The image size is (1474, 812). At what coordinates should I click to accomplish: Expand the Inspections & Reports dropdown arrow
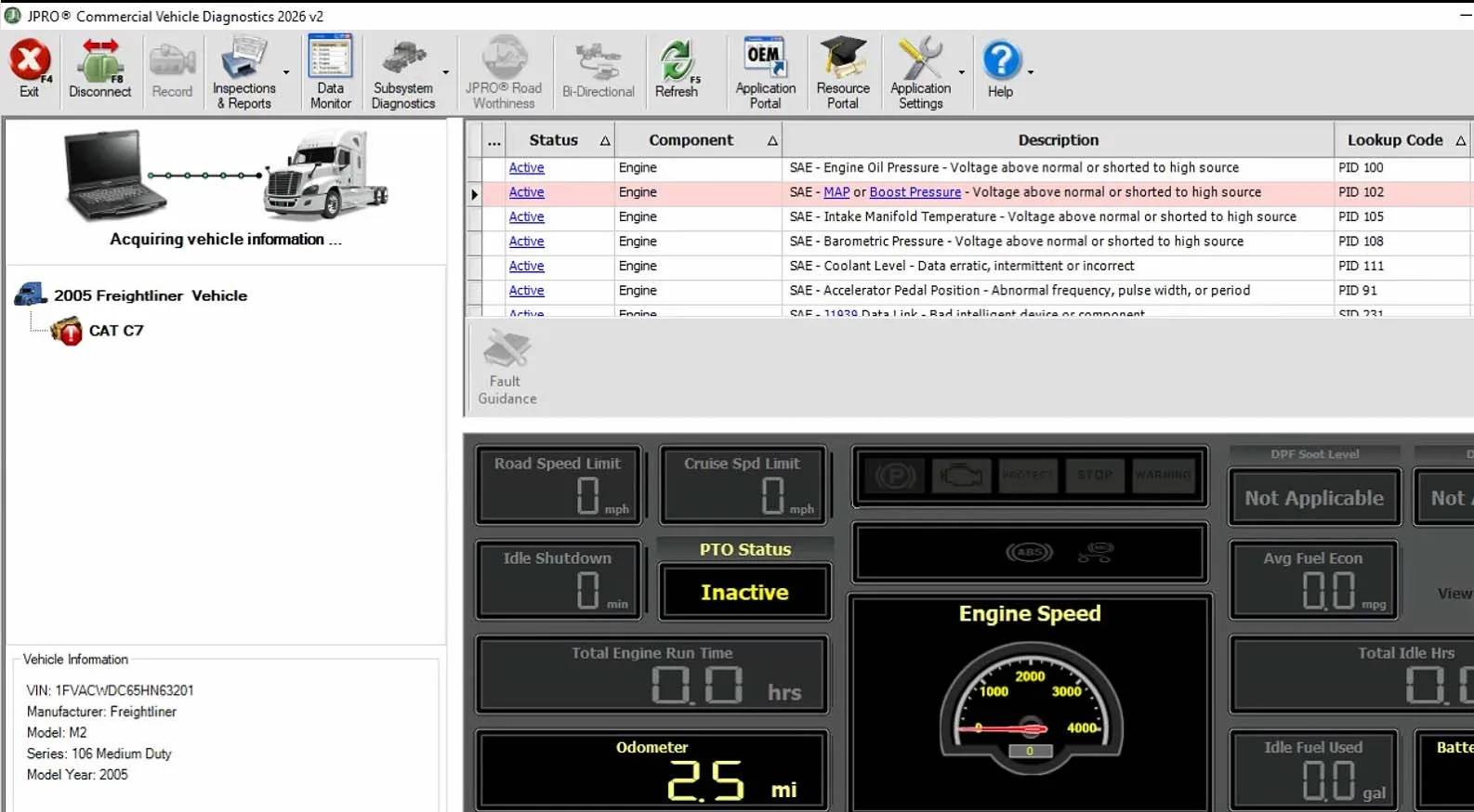point(286,72)
